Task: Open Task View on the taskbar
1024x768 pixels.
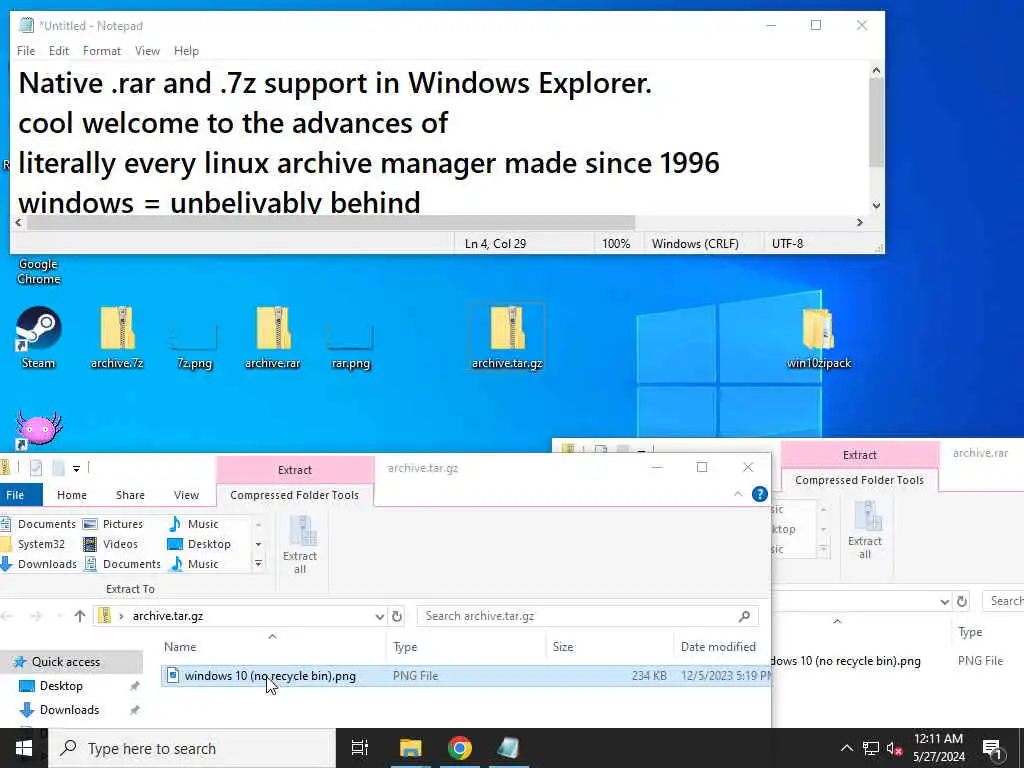Action: (x=359, y=748)
